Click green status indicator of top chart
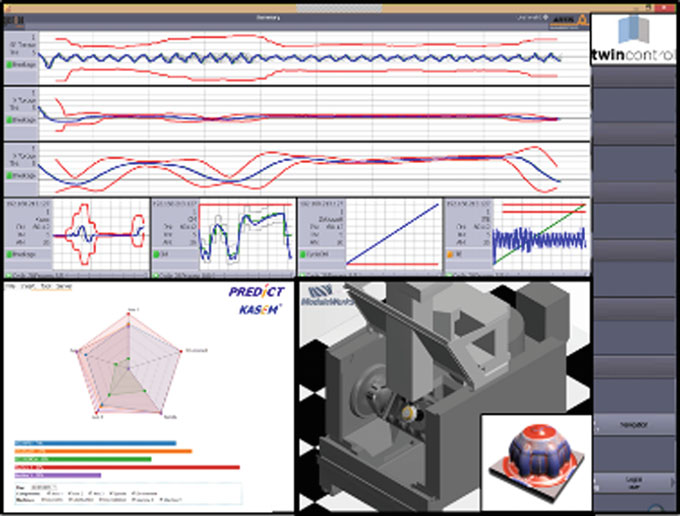Image resolution: width=680 pixels, height=516 pixels. (9, 63)
